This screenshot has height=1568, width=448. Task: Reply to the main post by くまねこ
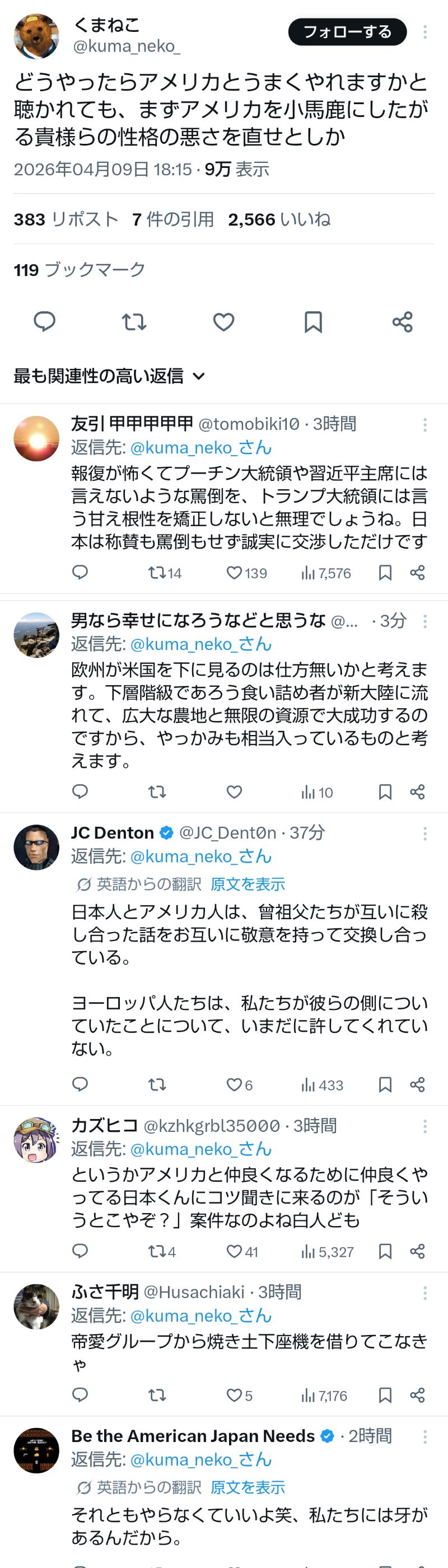tap(44, 321)
